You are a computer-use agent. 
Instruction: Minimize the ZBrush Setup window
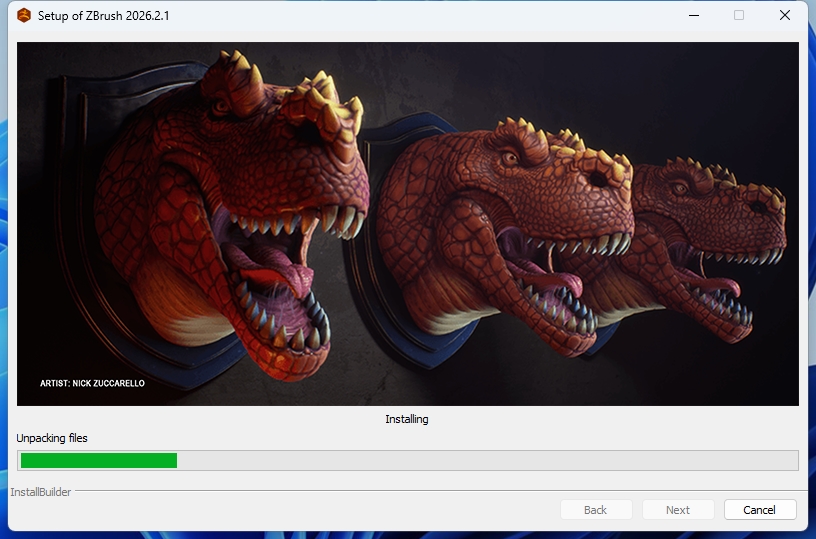[x=694, y=15]
